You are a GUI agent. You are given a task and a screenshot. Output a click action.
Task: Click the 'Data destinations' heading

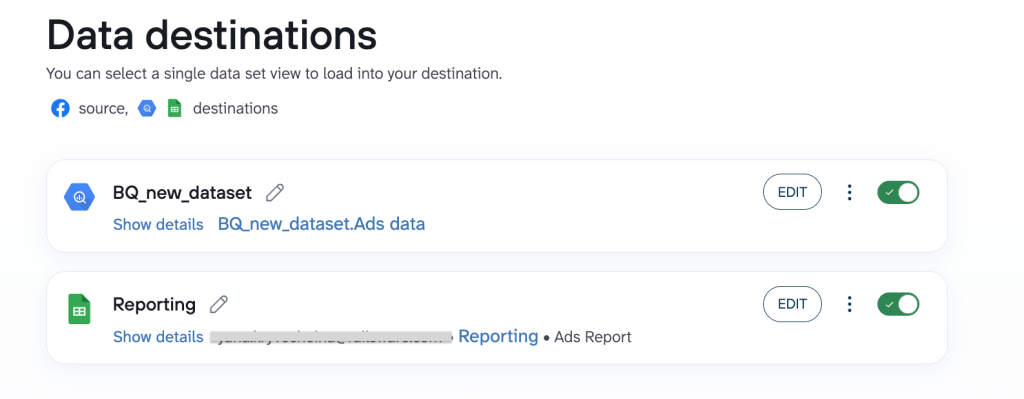pyautogui.click(x=212, y=35)
